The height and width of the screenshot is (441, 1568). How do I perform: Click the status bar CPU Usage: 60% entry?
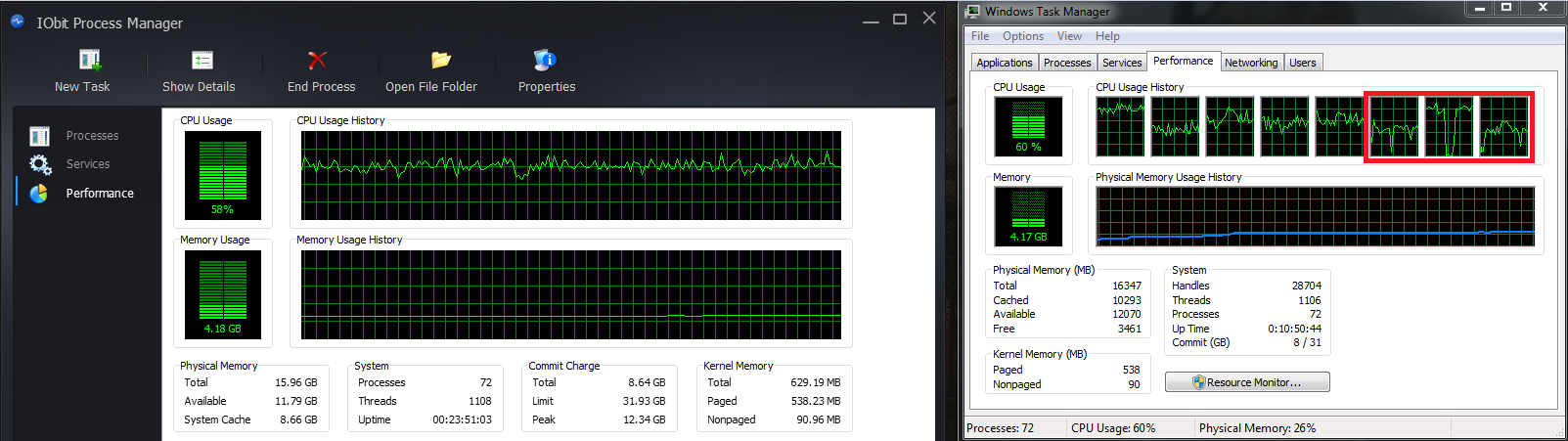[1113, 428]
